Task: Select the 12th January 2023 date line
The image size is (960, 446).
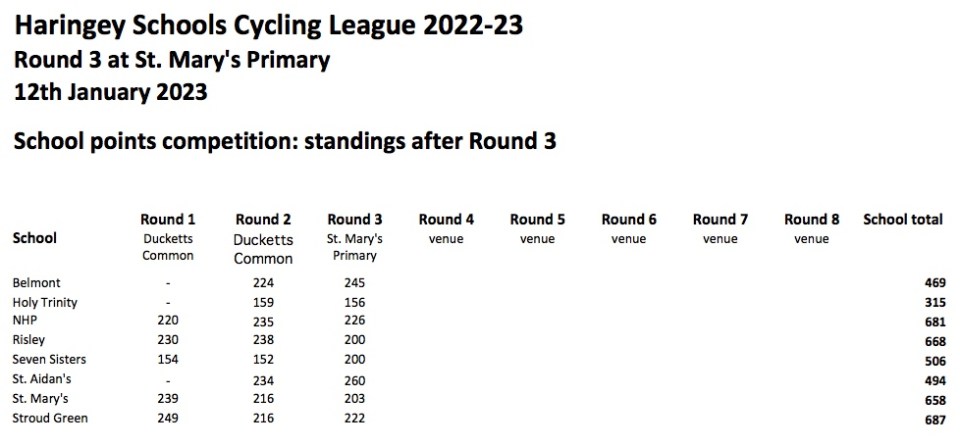Action: click(110, 93)
